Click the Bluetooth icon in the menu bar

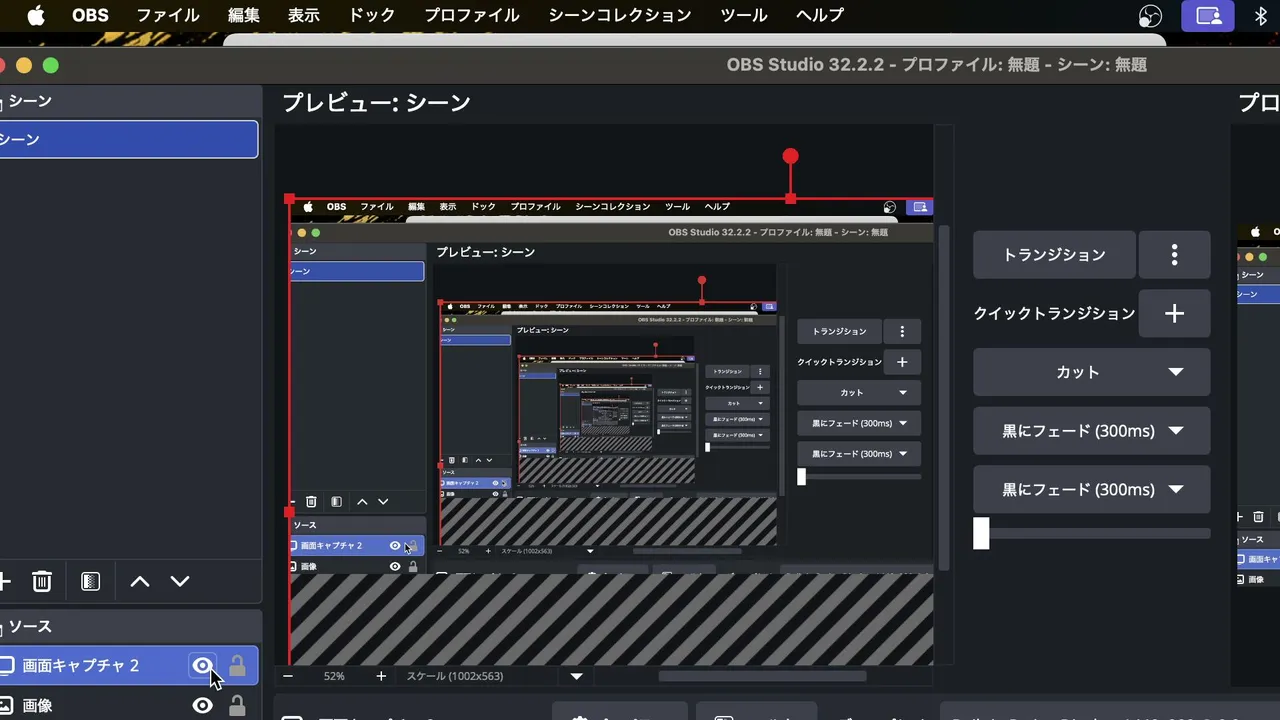(x=1260, y=16)
